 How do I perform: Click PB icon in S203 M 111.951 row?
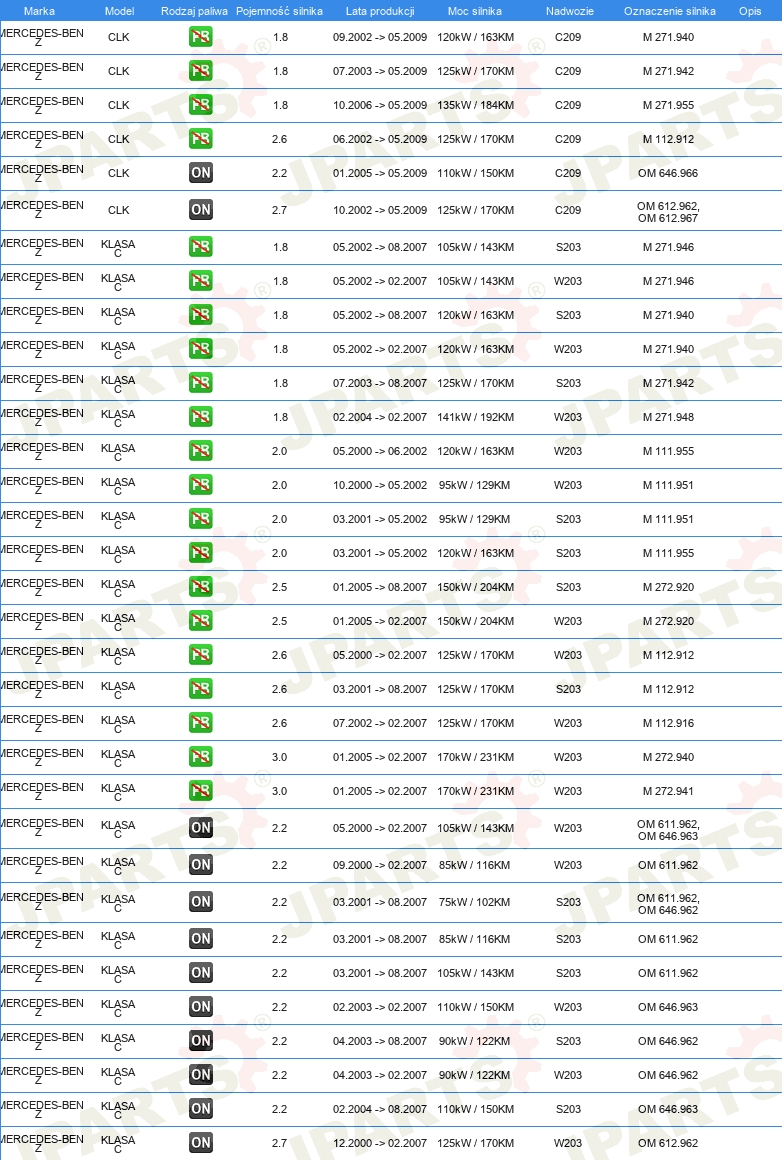tap(200, 519)
